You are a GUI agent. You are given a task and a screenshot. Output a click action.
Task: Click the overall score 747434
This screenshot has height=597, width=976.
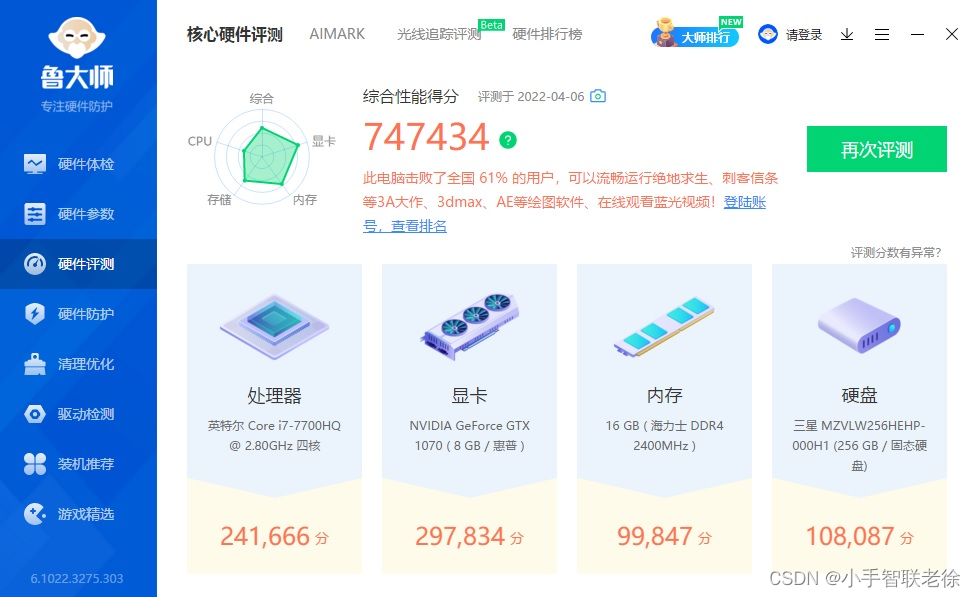tap(426, 137)
